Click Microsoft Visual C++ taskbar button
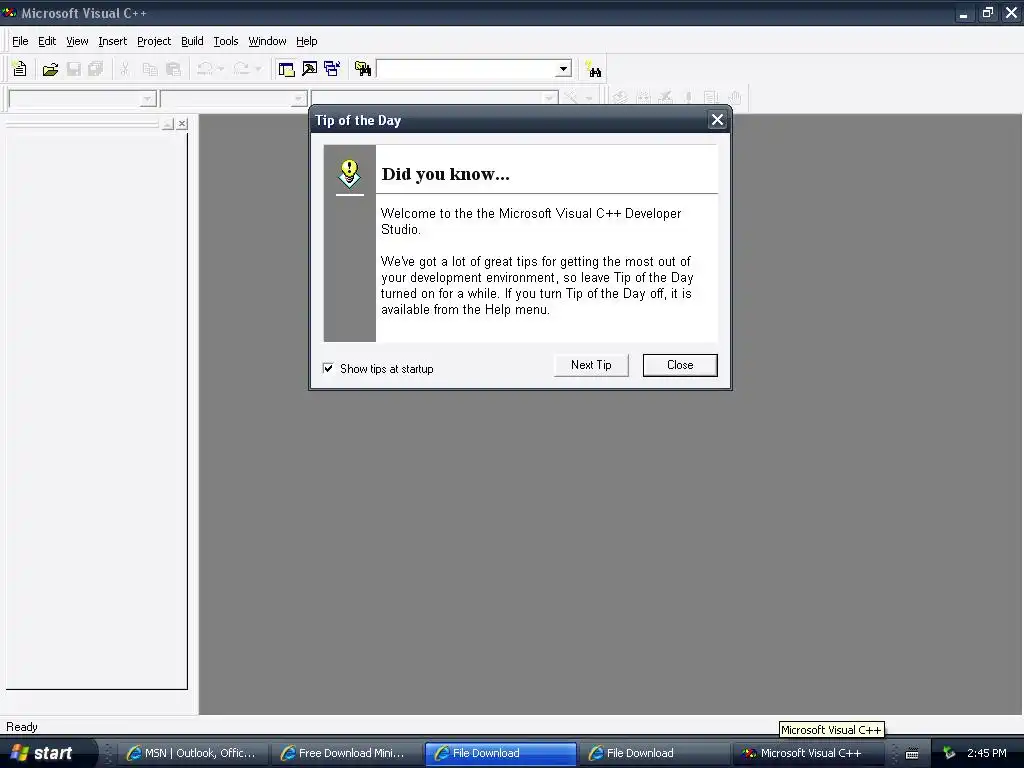Image resolution: width=1024 pixels, height=768 pixels. (x=808, y=753)
